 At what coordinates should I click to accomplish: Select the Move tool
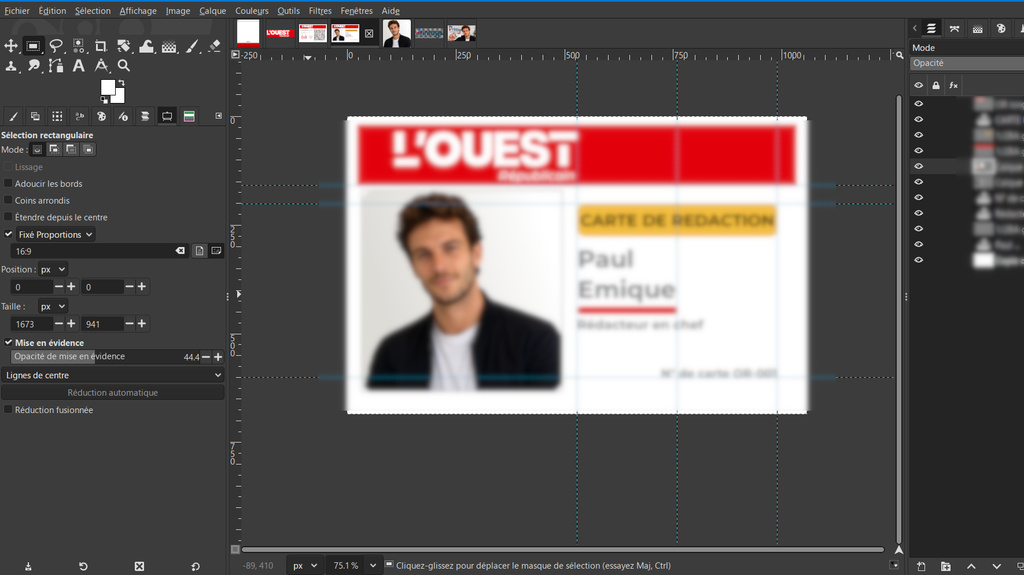[x=11, y=46]
